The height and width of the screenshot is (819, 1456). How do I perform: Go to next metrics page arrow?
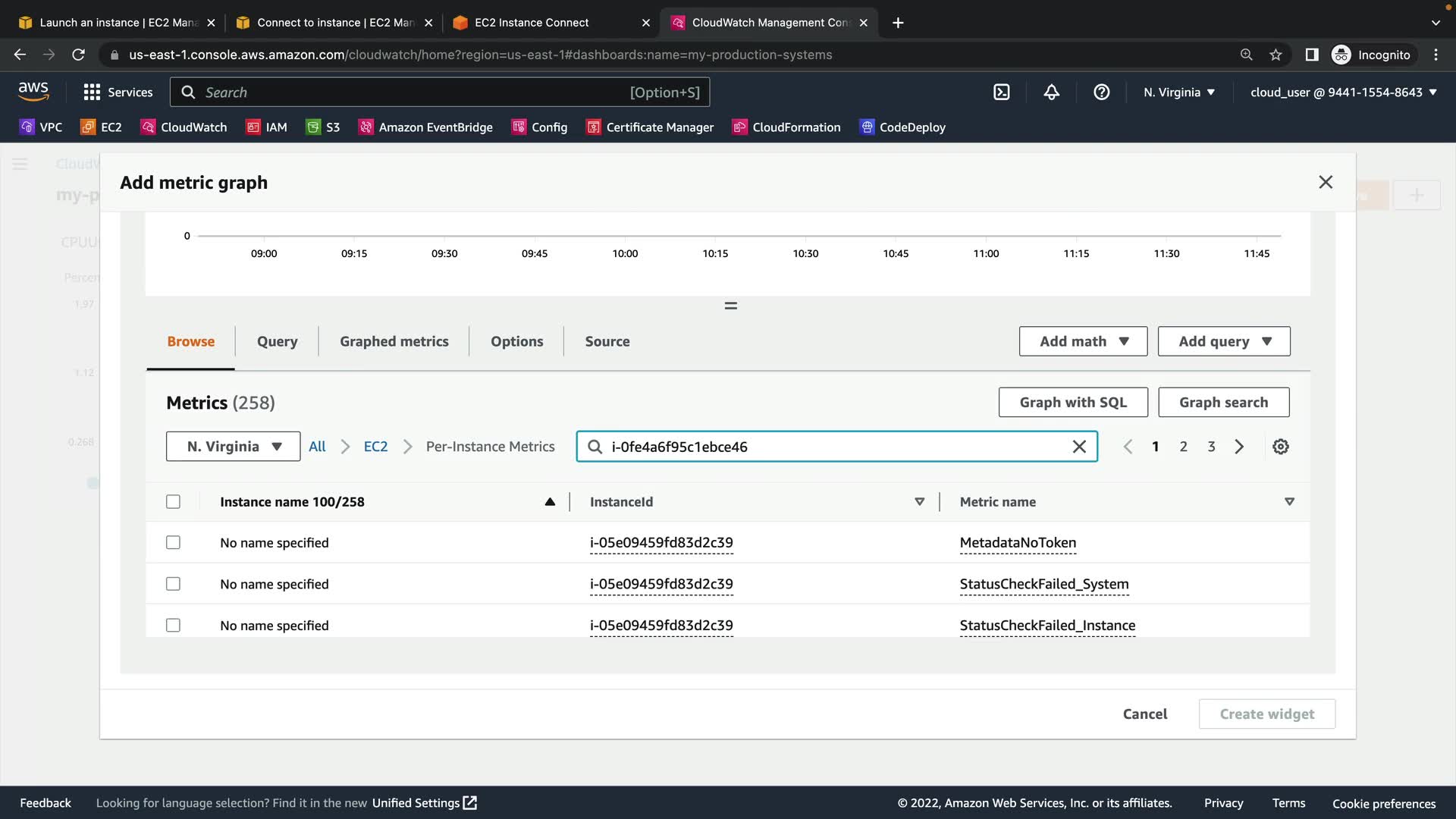pyautogui.click(x=1239, y=447)
